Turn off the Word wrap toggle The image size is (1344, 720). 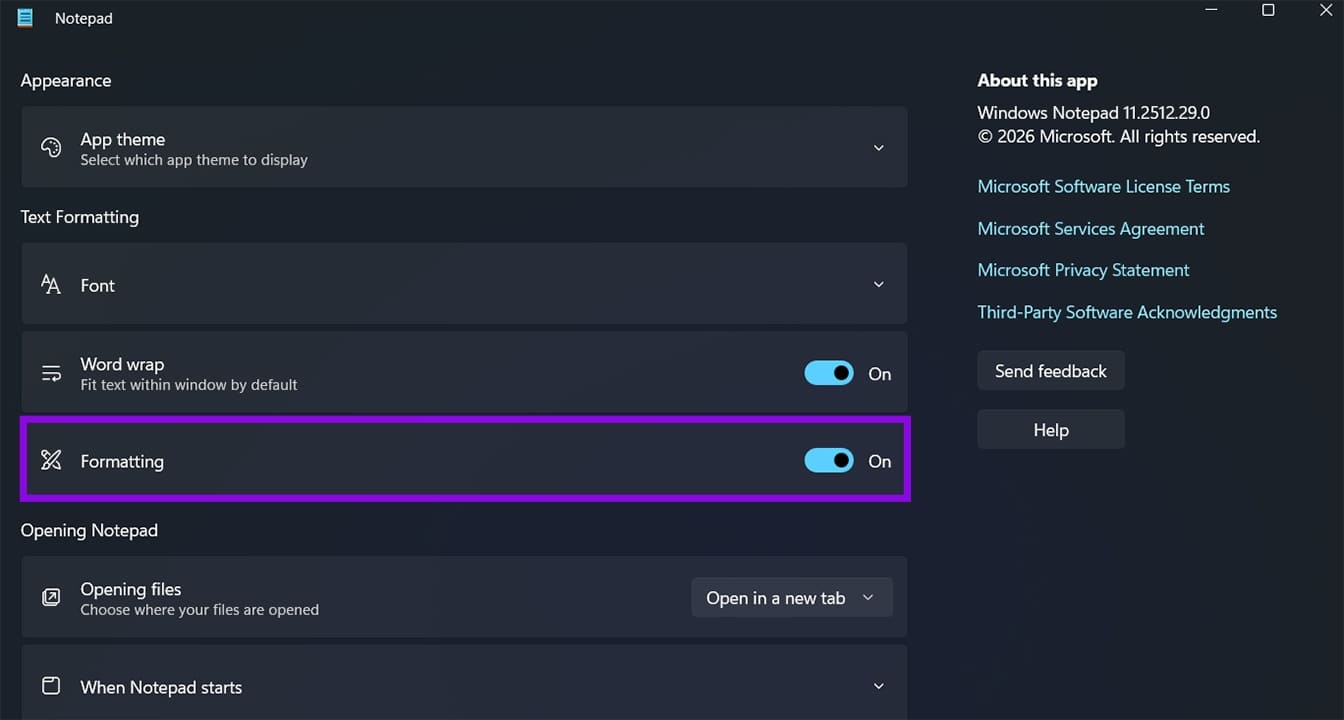click(829, 373)
